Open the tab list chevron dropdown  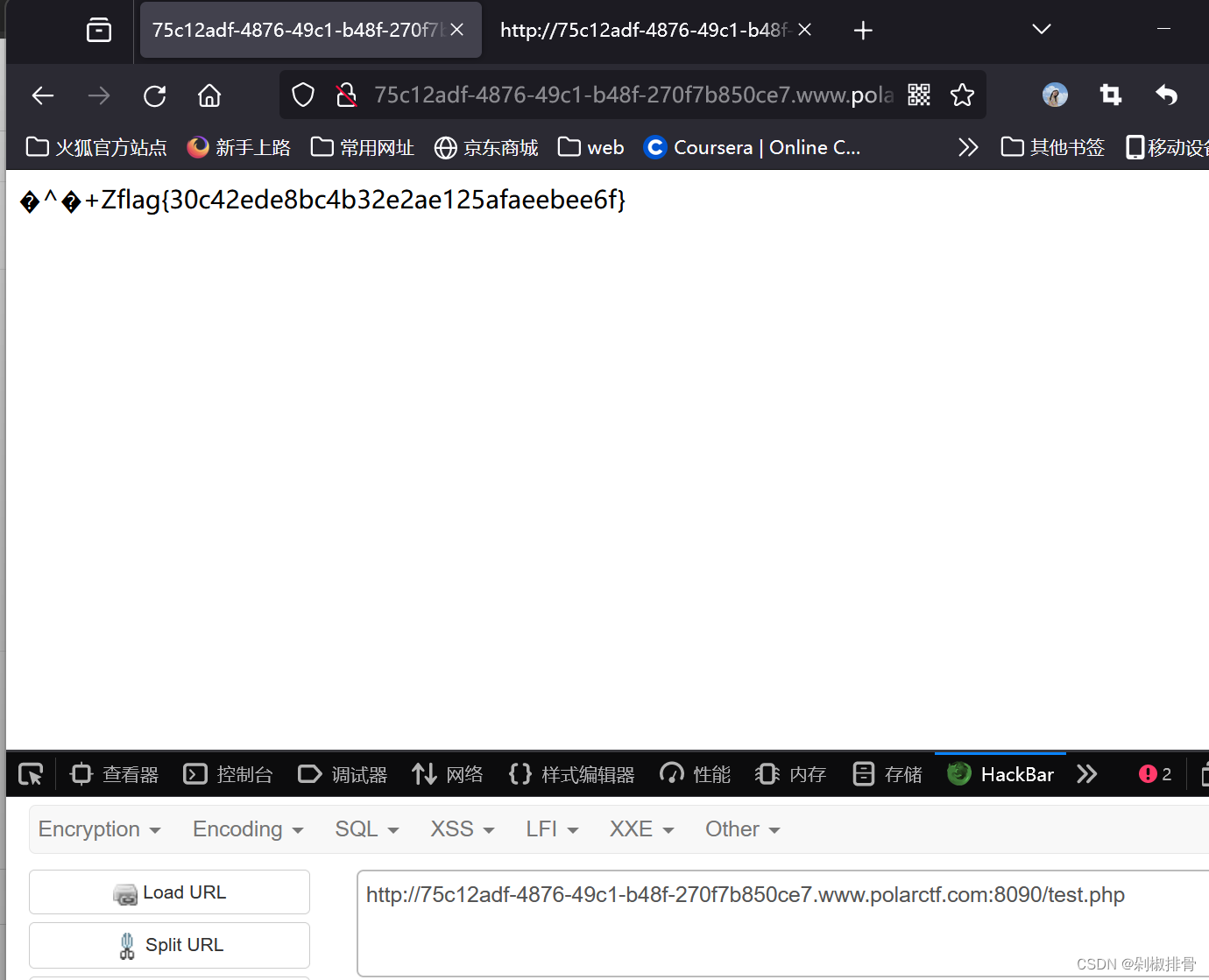point(1041,29)
